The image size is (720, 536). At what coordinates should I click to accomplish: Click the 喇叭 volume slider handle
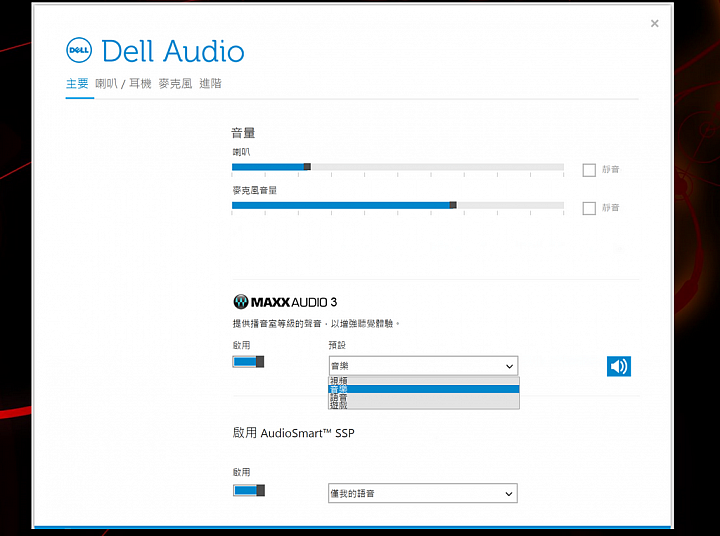coord(307,166)
